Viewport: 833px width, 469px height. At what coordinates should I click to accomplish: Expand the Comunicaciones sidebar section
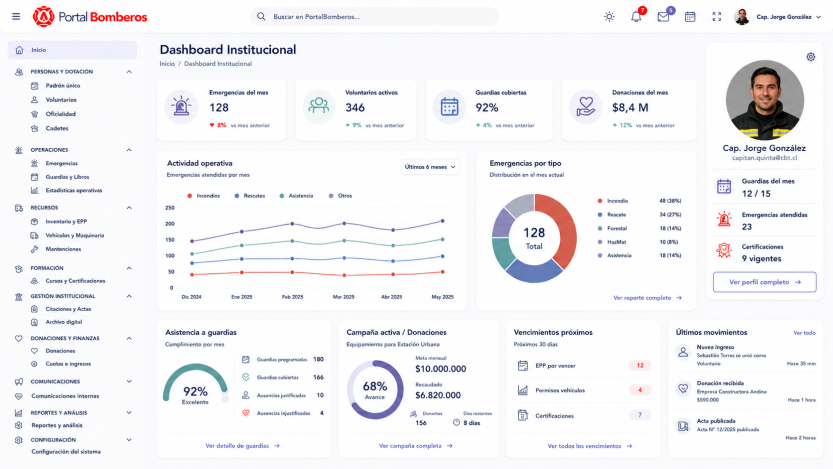coord(129,381)
